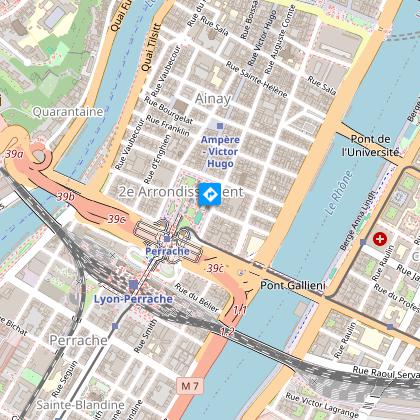Click the Le Rhône river label
The width and height of the screenshot is (420, 420).
[339, 193]
